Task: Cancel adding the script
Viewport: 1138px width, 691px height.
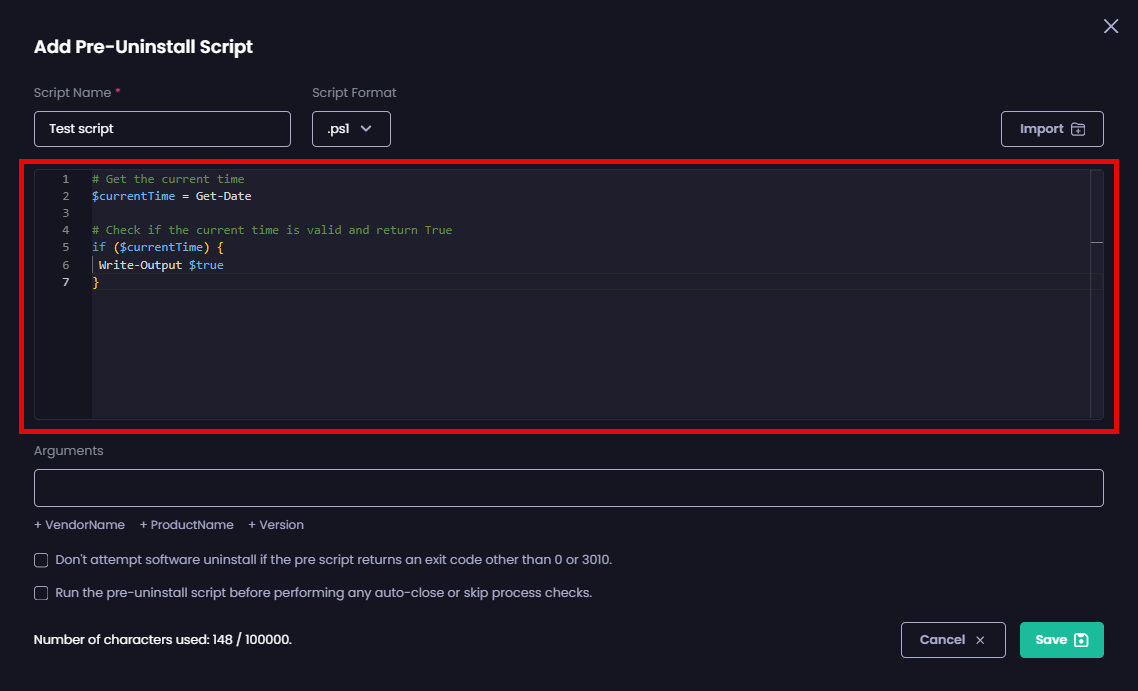Action: pyautogui.click(x=952, y=640)
